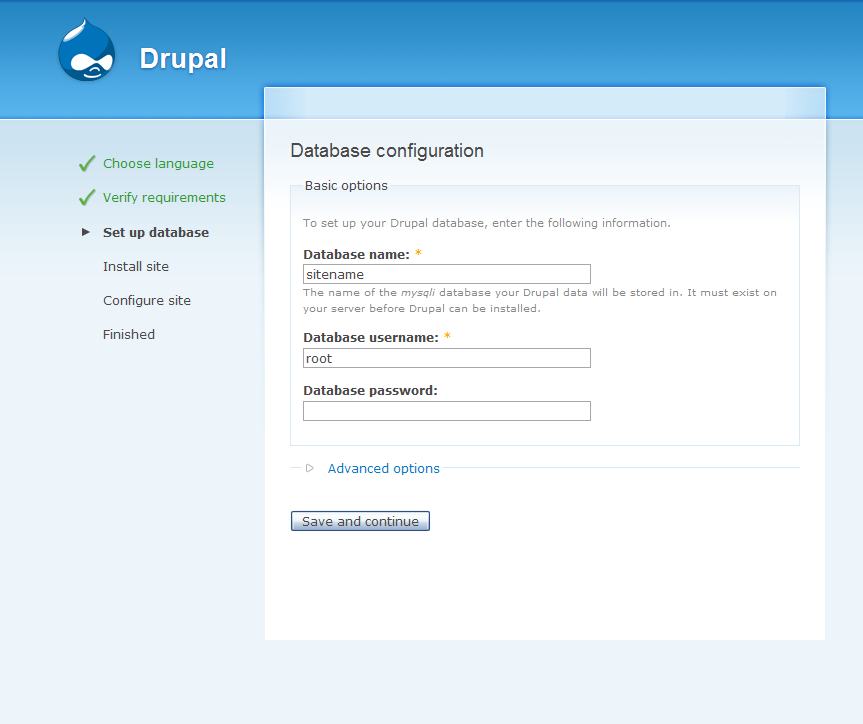The image size is (863, 724).
Task: Click the Database username label
Action: click(371, 337)
